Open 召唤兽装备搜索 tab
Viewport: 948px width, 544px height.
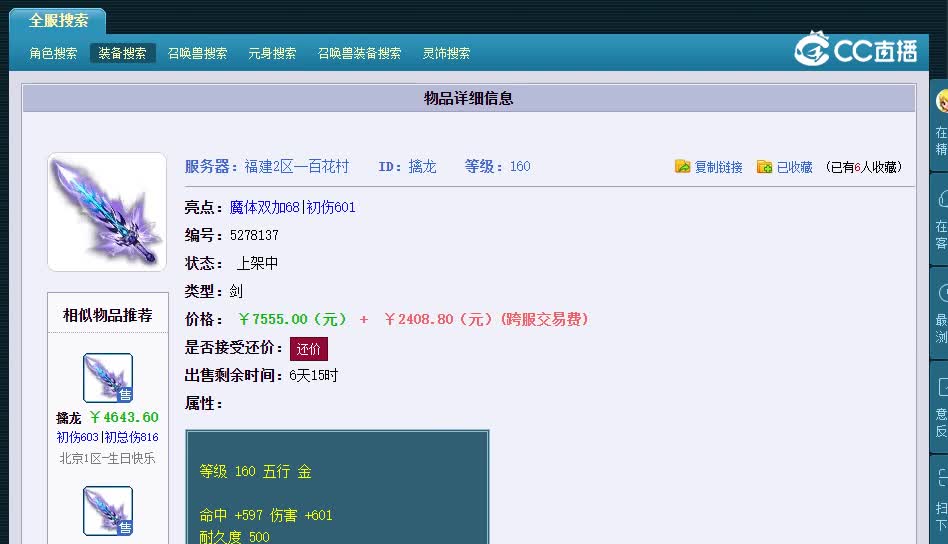pos(359,53)
